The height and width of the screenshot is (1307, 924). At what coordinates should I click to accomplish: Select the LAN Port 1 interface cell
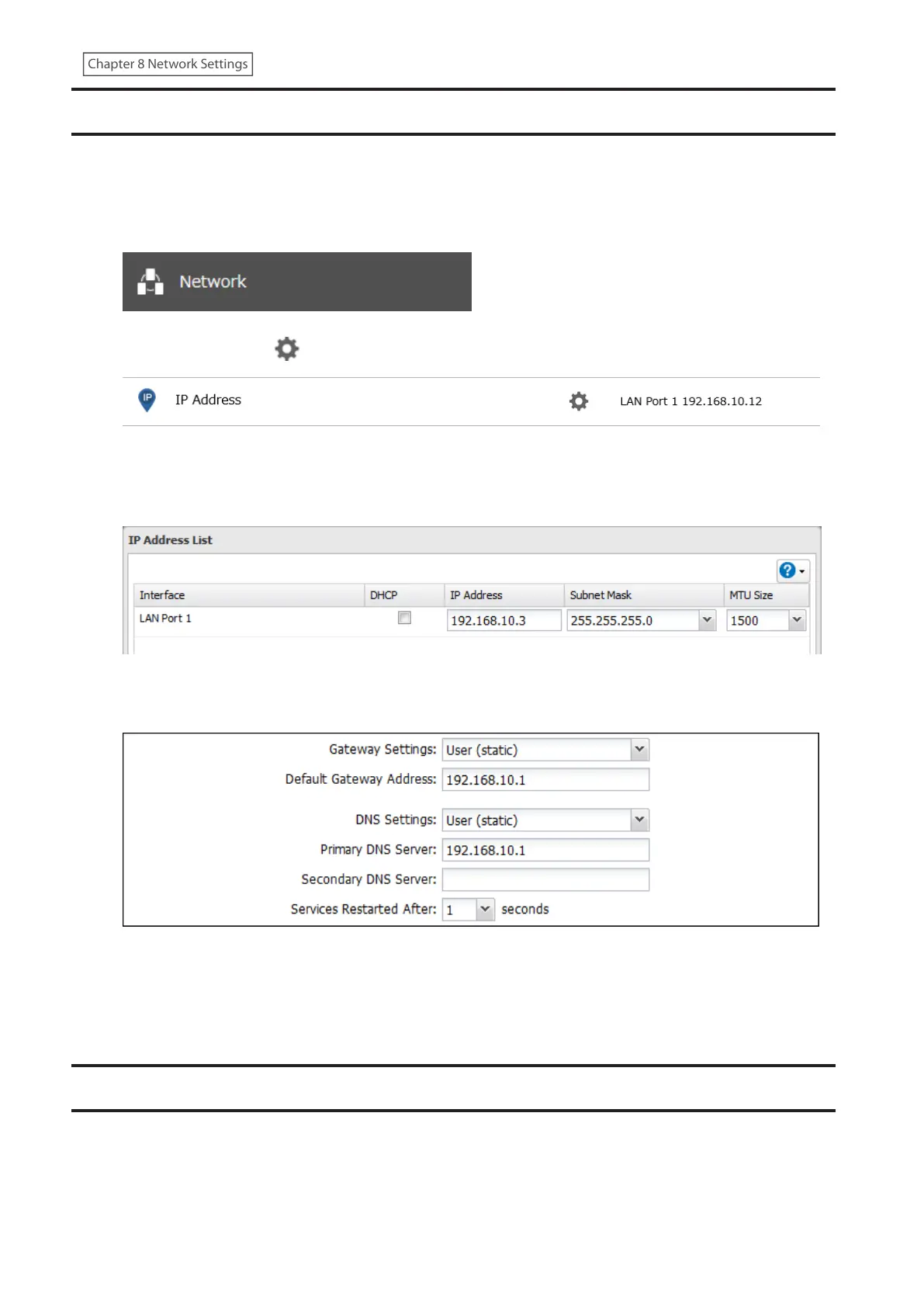tap(248, 619)
